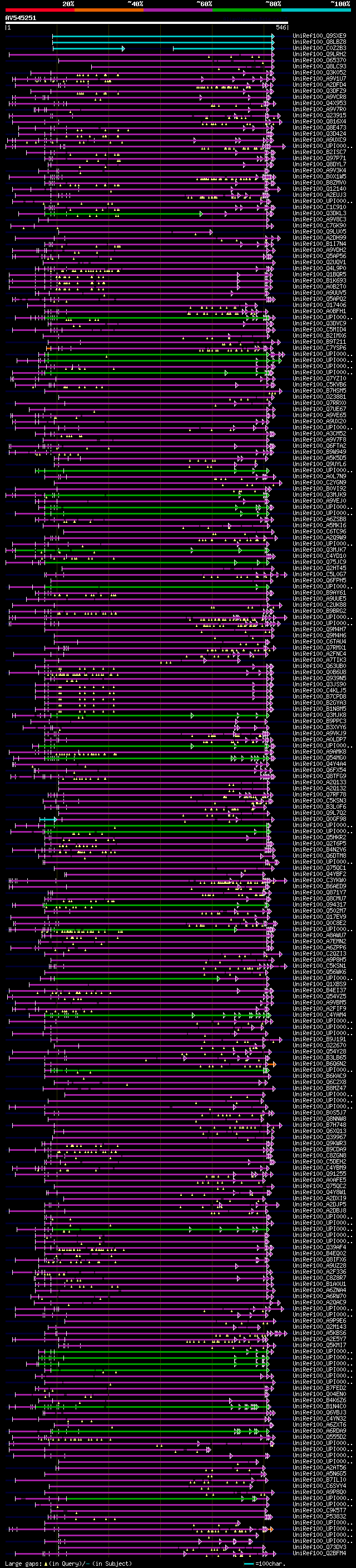Select the UniRef100_Q9M4H7 label

pos(319,630)
